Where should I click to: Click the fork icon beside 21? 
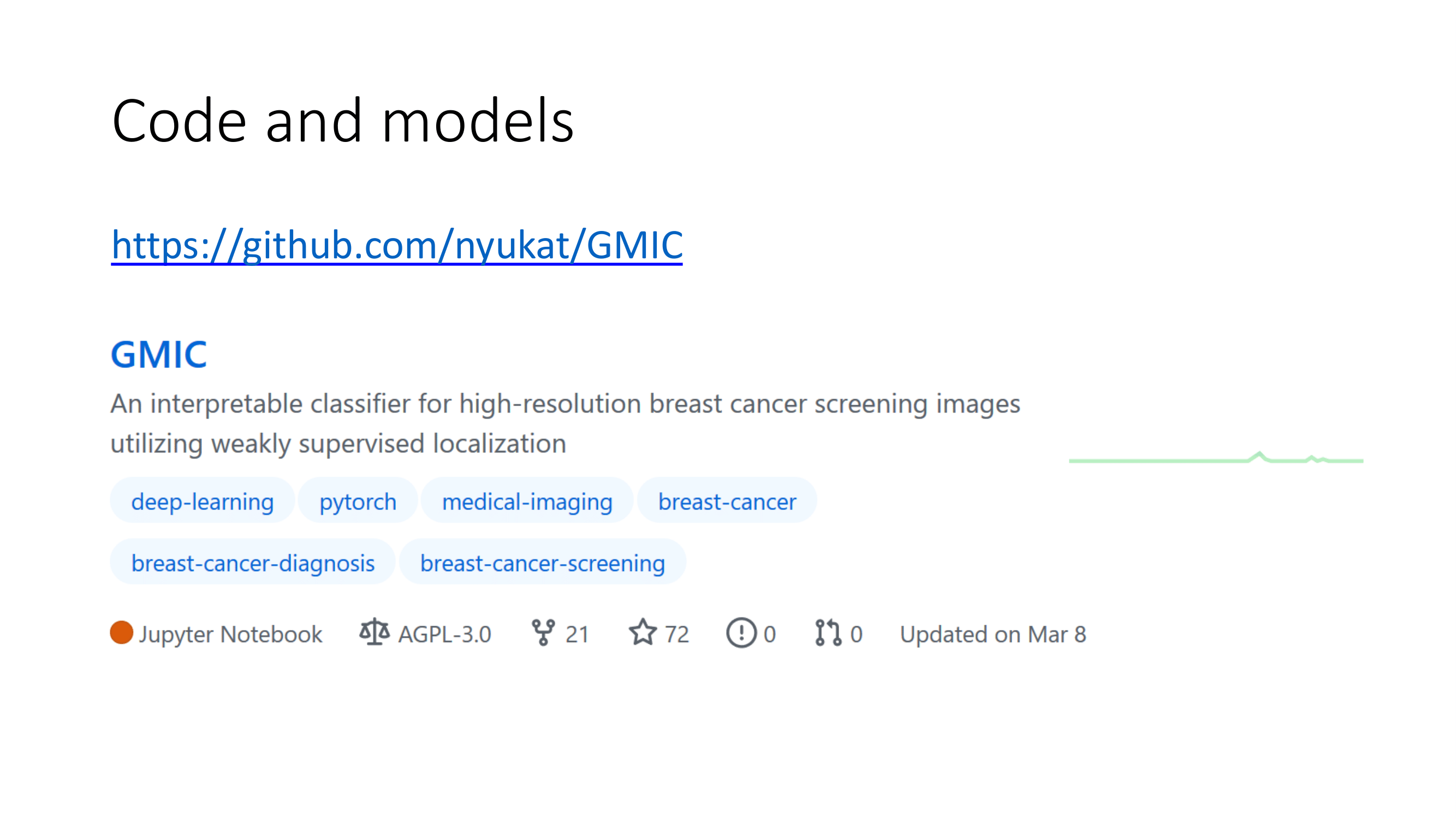click(x=543, y=632)
